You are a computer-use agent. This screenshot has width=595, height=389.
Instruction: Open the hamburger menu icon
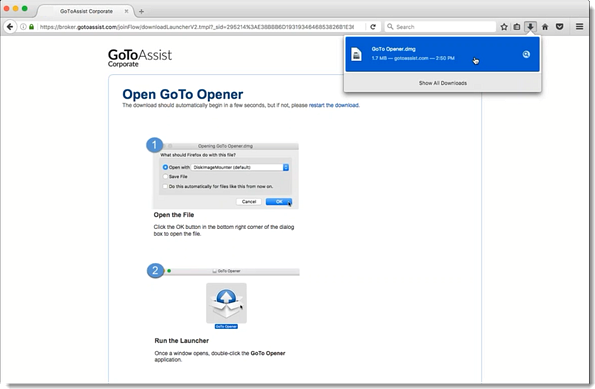click(579, 27)
